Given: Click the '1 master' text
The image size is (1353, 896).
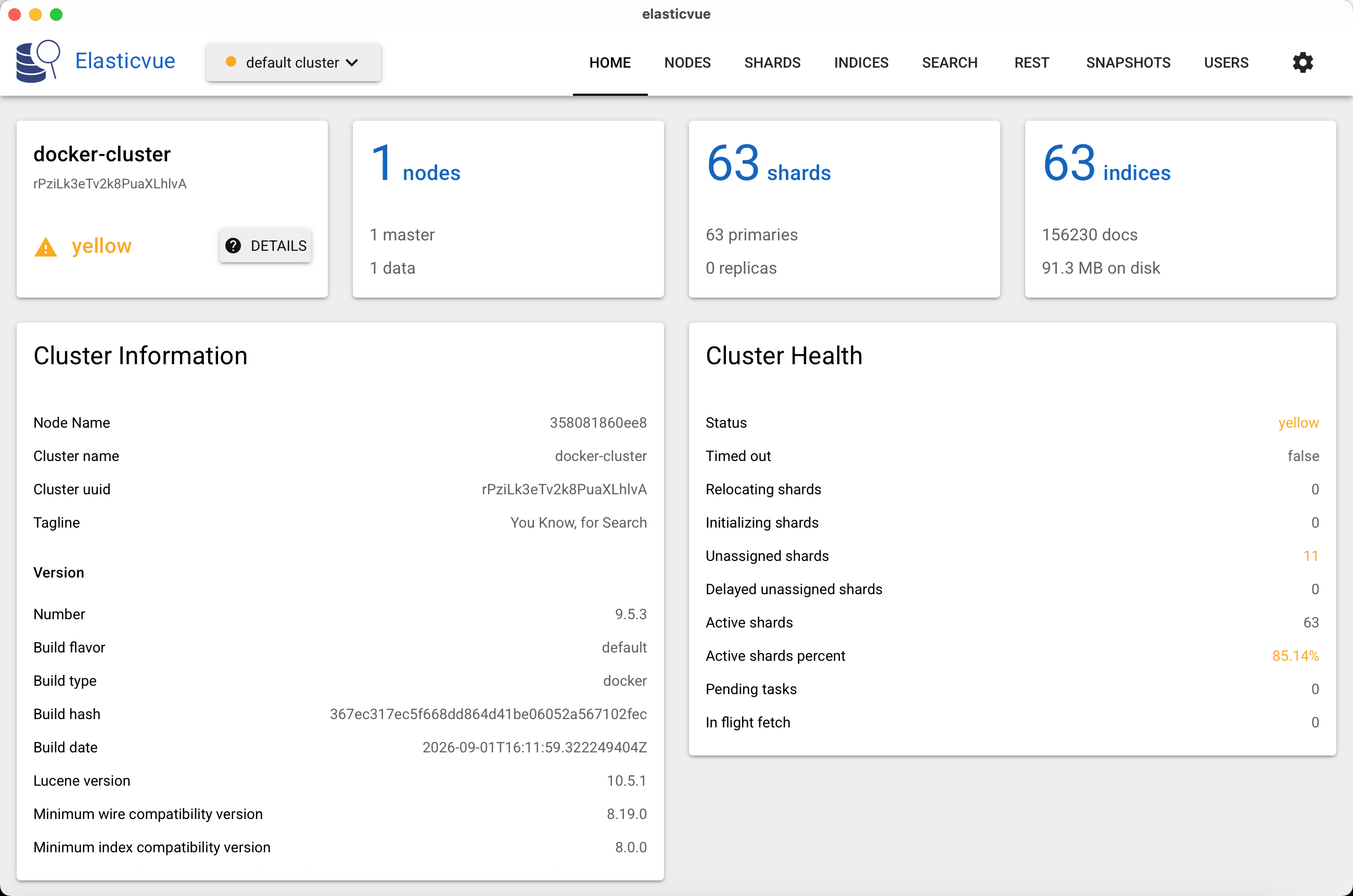Looking at the screenshot, I should coord(402,235).
